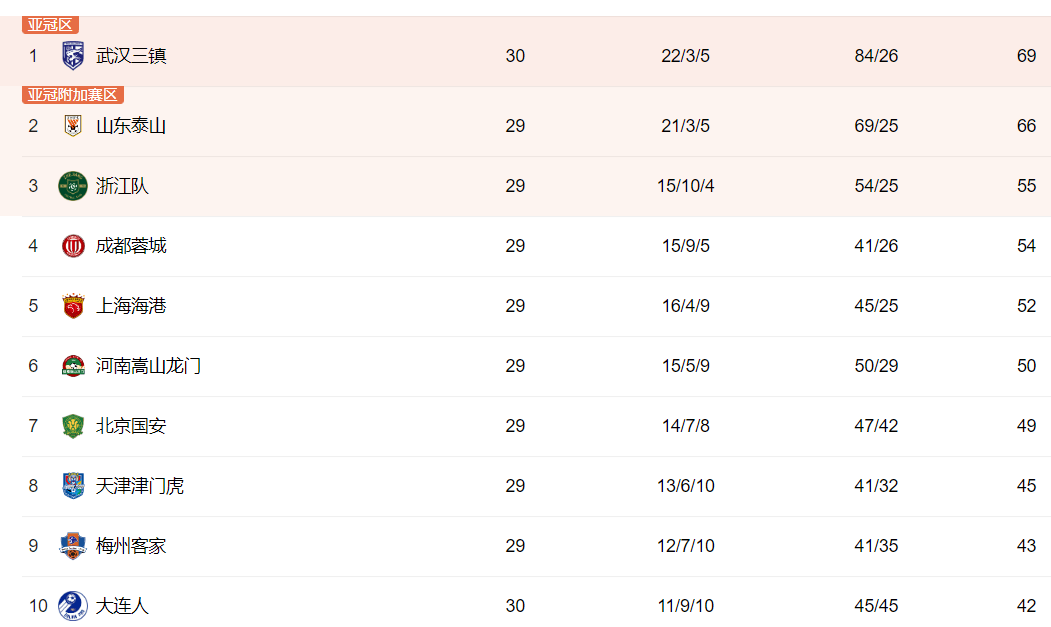Click the Chengdu Rongcheng (成都蓉城) red logo

click(x=73, y=246)
